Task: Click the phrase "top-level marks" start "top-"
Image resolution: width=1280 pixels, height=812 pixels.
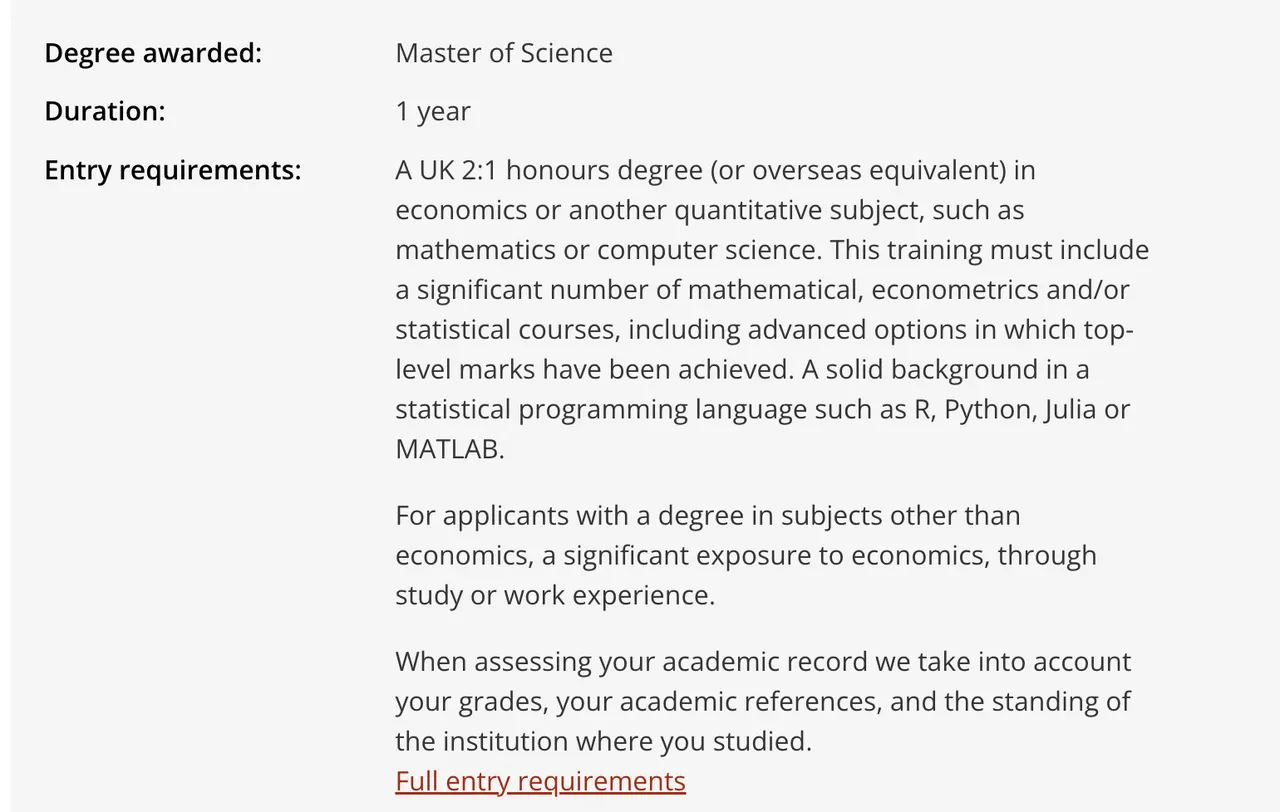Action: [x=1110, y=330]
